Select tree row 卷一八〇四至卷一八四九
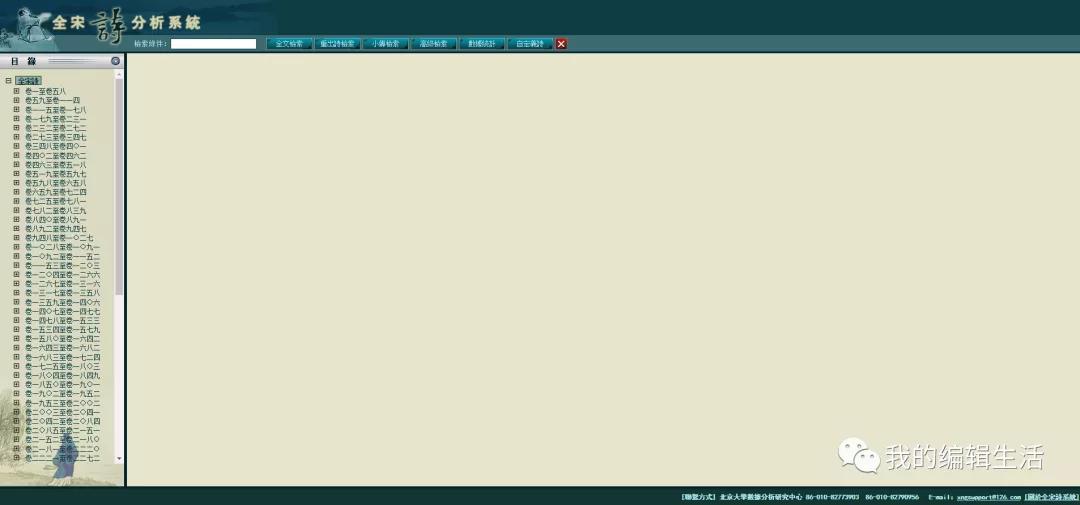1080x505 pixels. 63,375
